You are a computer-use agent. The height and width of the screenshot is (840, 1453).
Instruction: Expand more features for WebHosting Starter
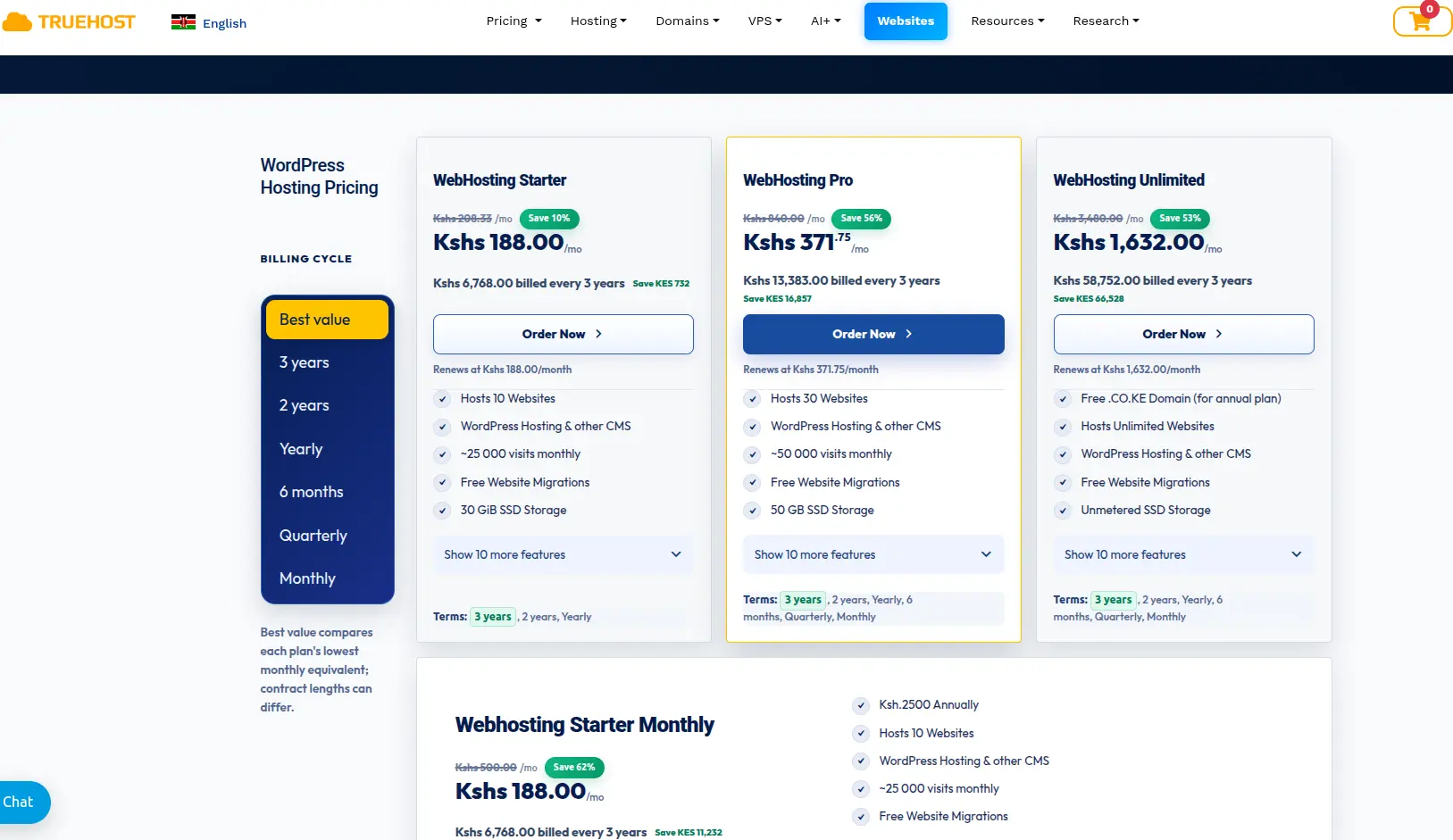tap(563, 554)
